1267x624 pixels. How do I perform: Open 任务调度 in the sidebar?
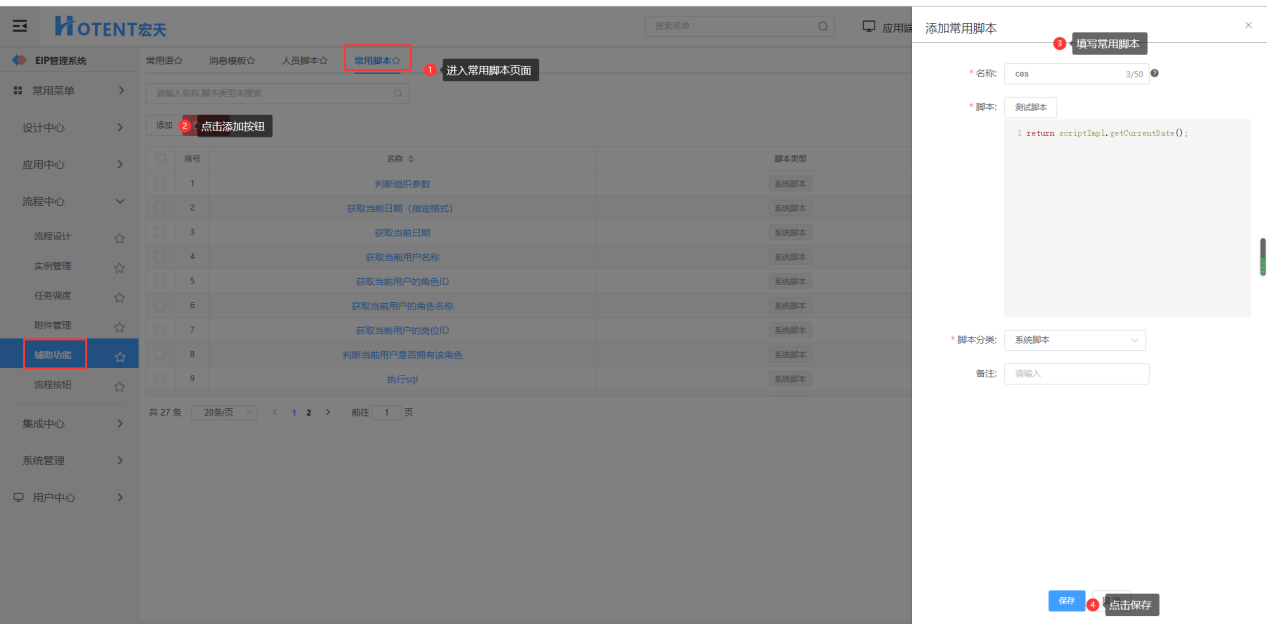click(x=52, y=296)
